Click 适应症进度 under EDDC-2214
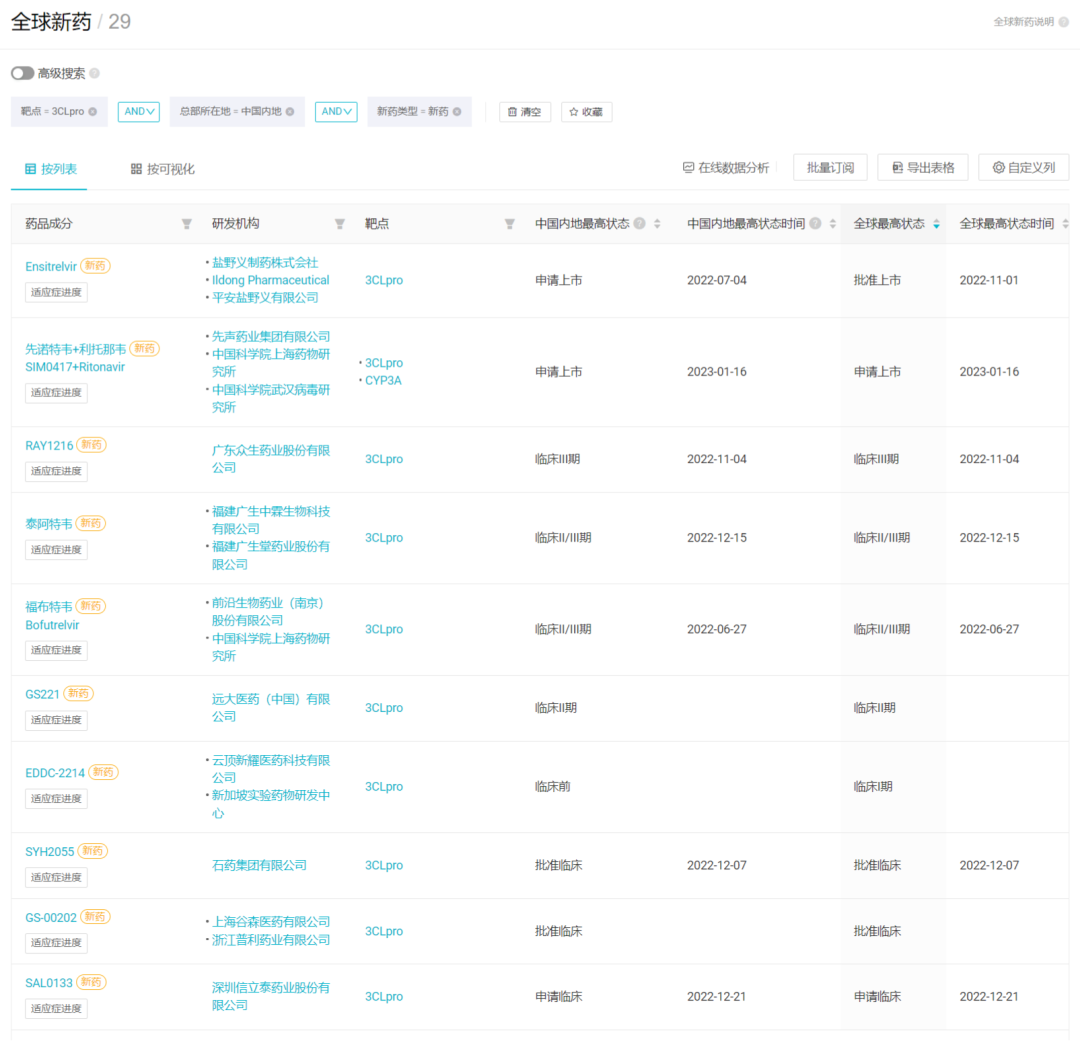The height and width of the screenshot is (1041, 1080). (56, 798)
